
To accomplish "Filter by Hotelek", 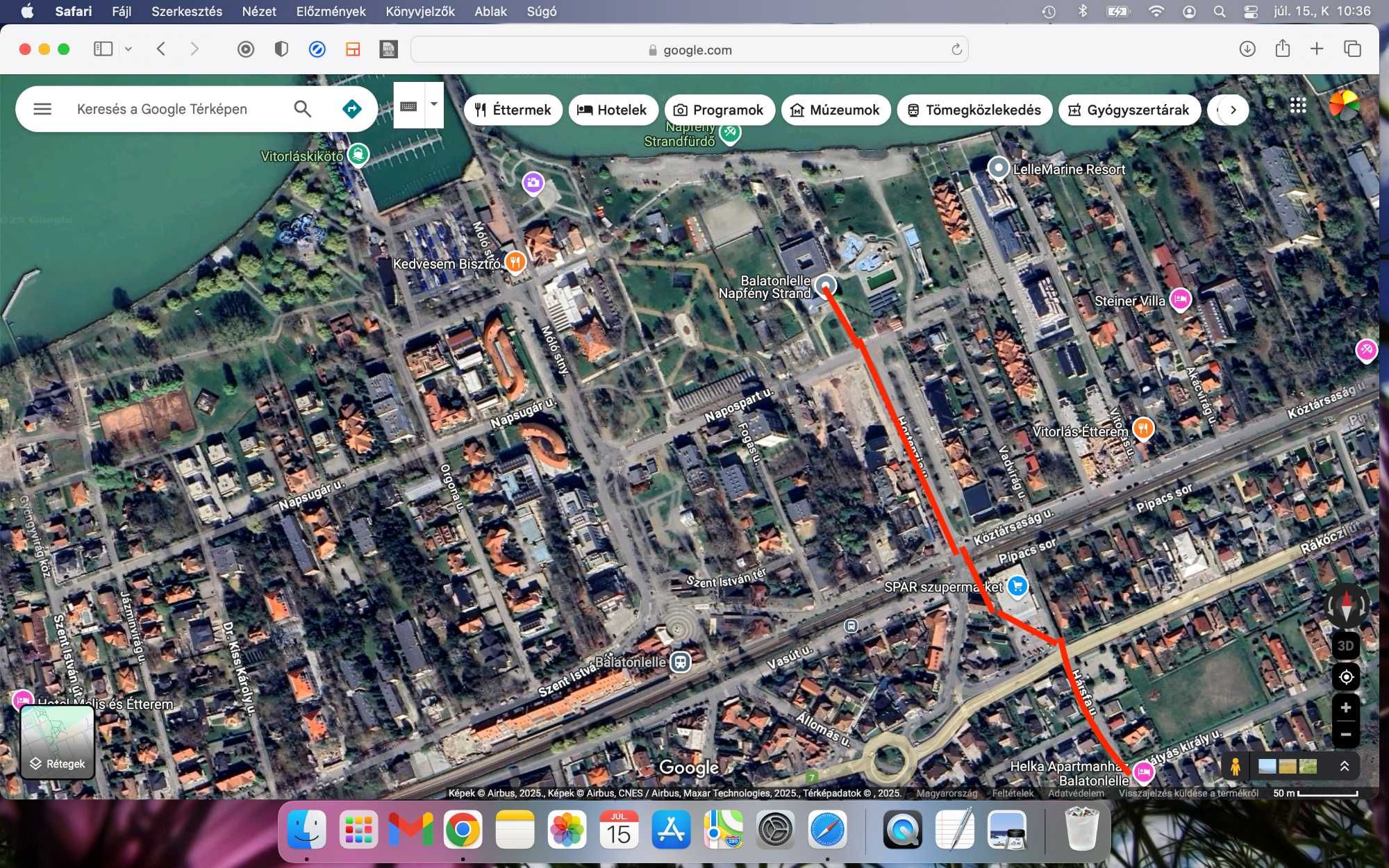I will pos(613,110).
